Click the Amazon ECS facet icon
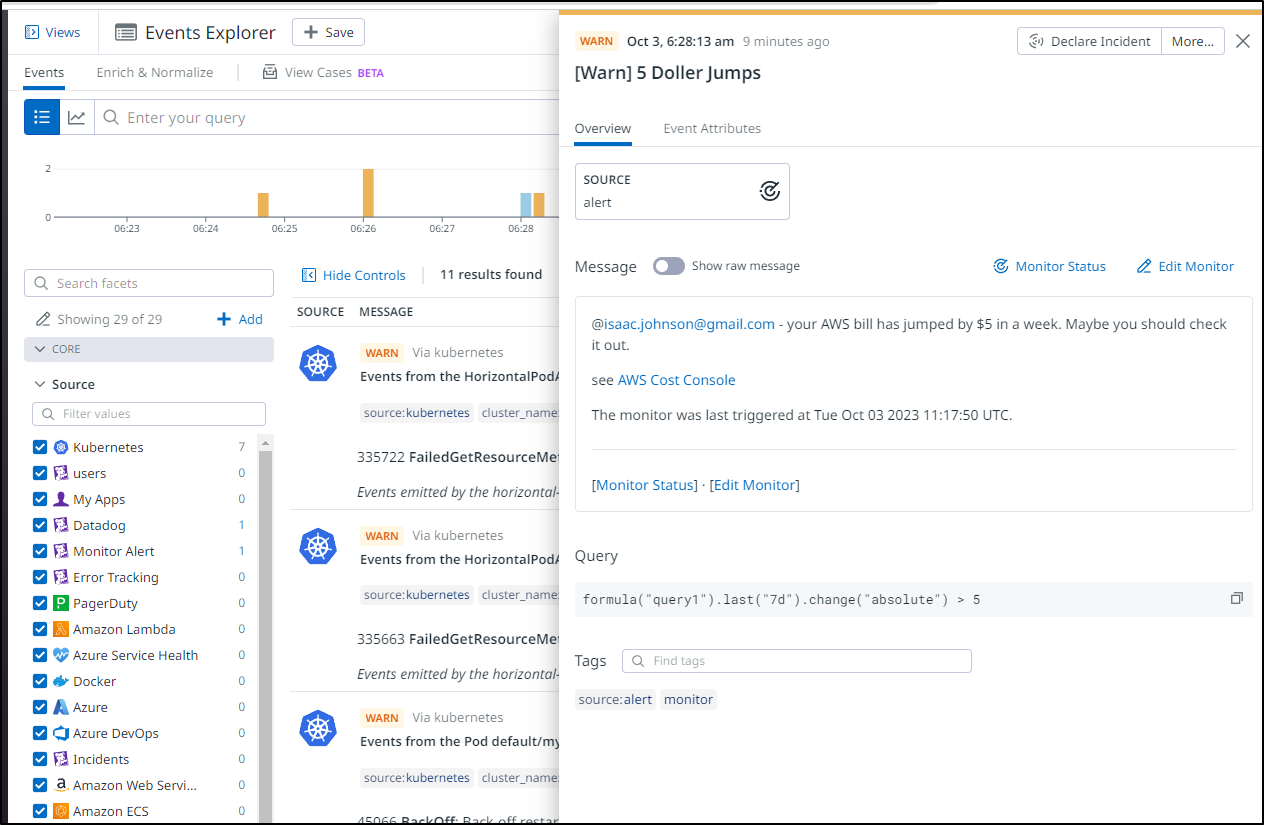1264x825 pixels. coord(60,811)
